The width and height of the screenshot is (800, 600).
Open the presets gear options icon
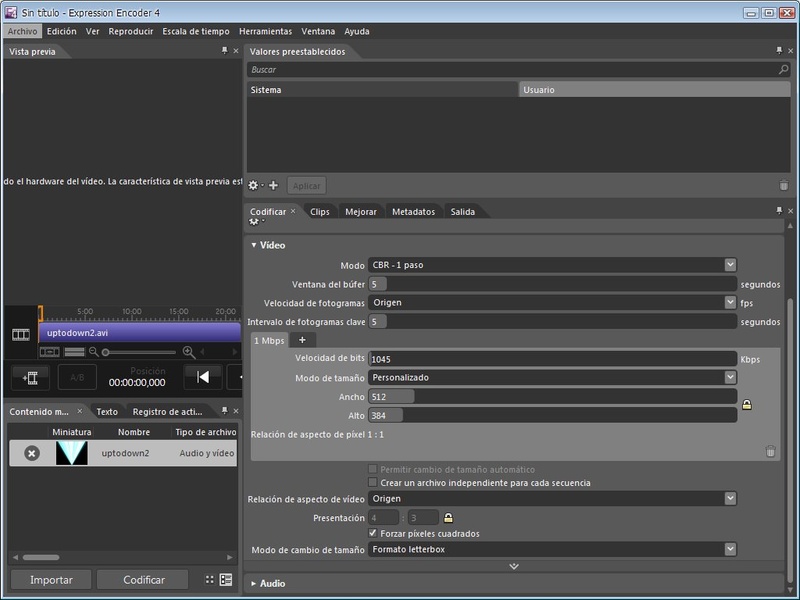[254, 186]
